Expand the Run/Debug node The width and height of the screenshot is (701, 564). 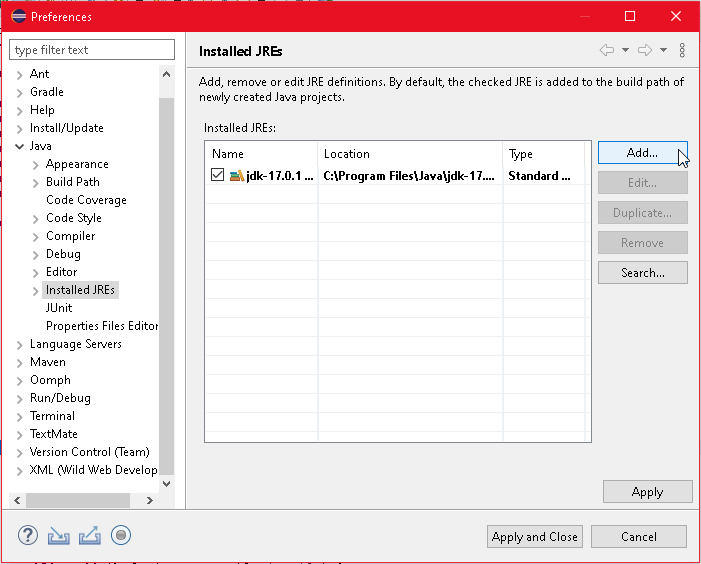point(19,399)
